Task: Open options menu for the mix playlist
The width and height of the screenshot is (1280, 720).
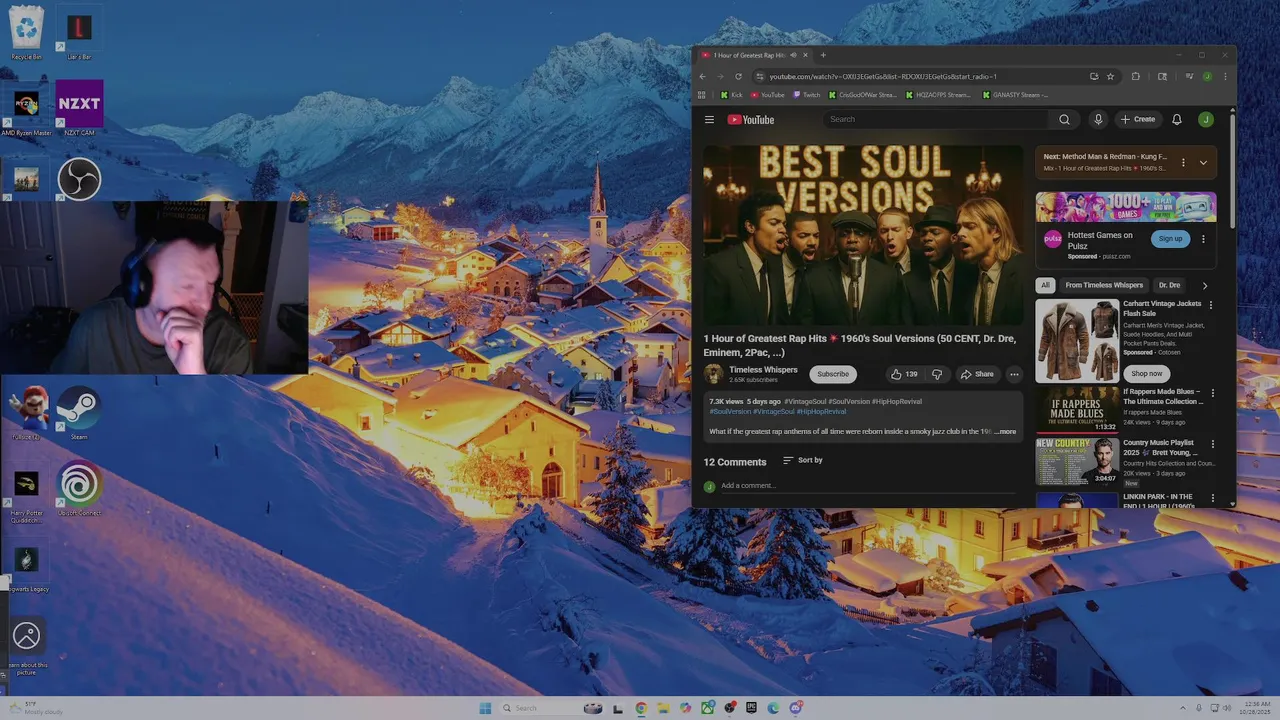Action: pyautogui.click(x=1183, y=162)
